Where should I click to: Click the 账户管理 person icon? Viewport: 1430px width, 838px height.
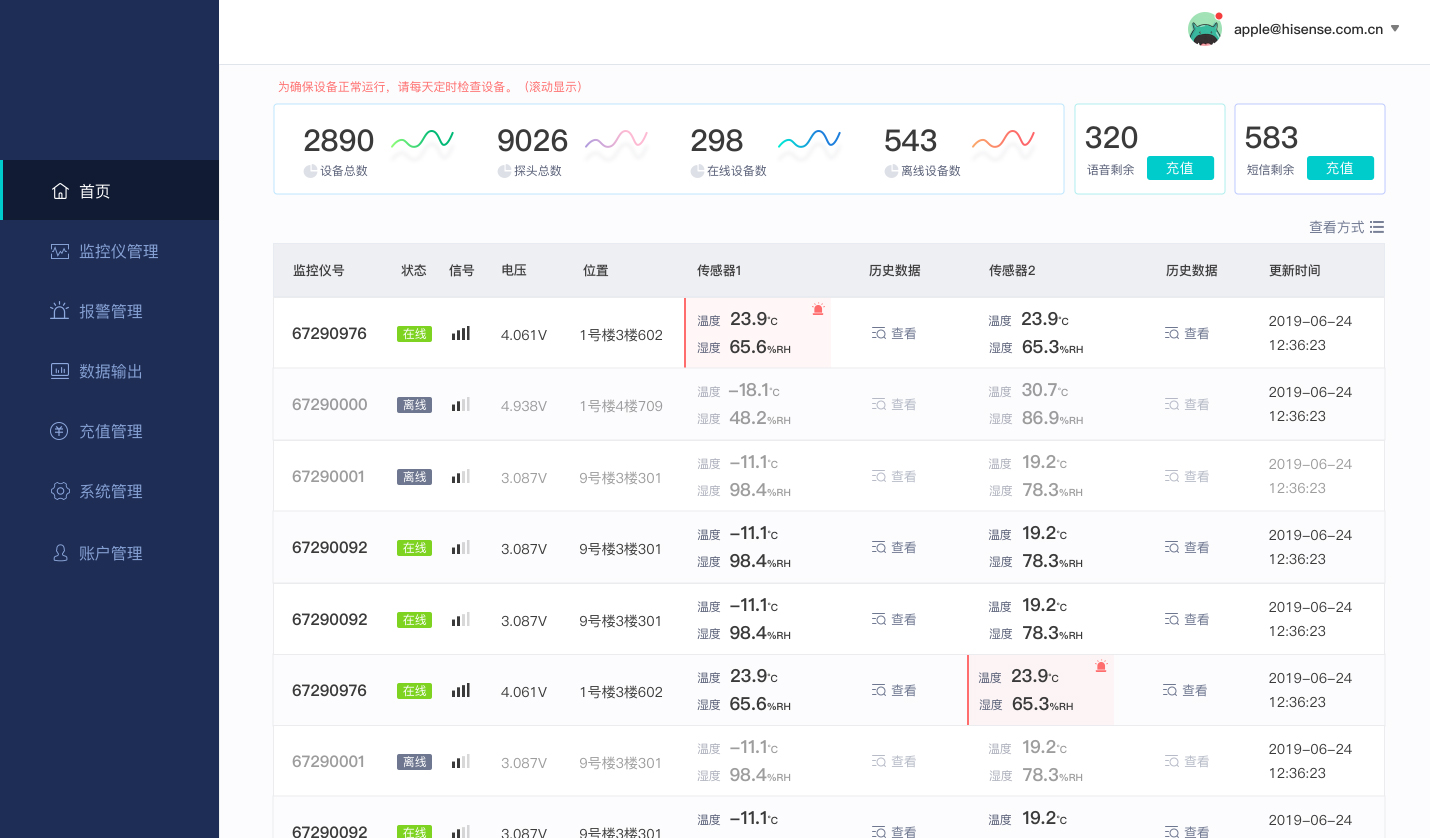(60, 553)
